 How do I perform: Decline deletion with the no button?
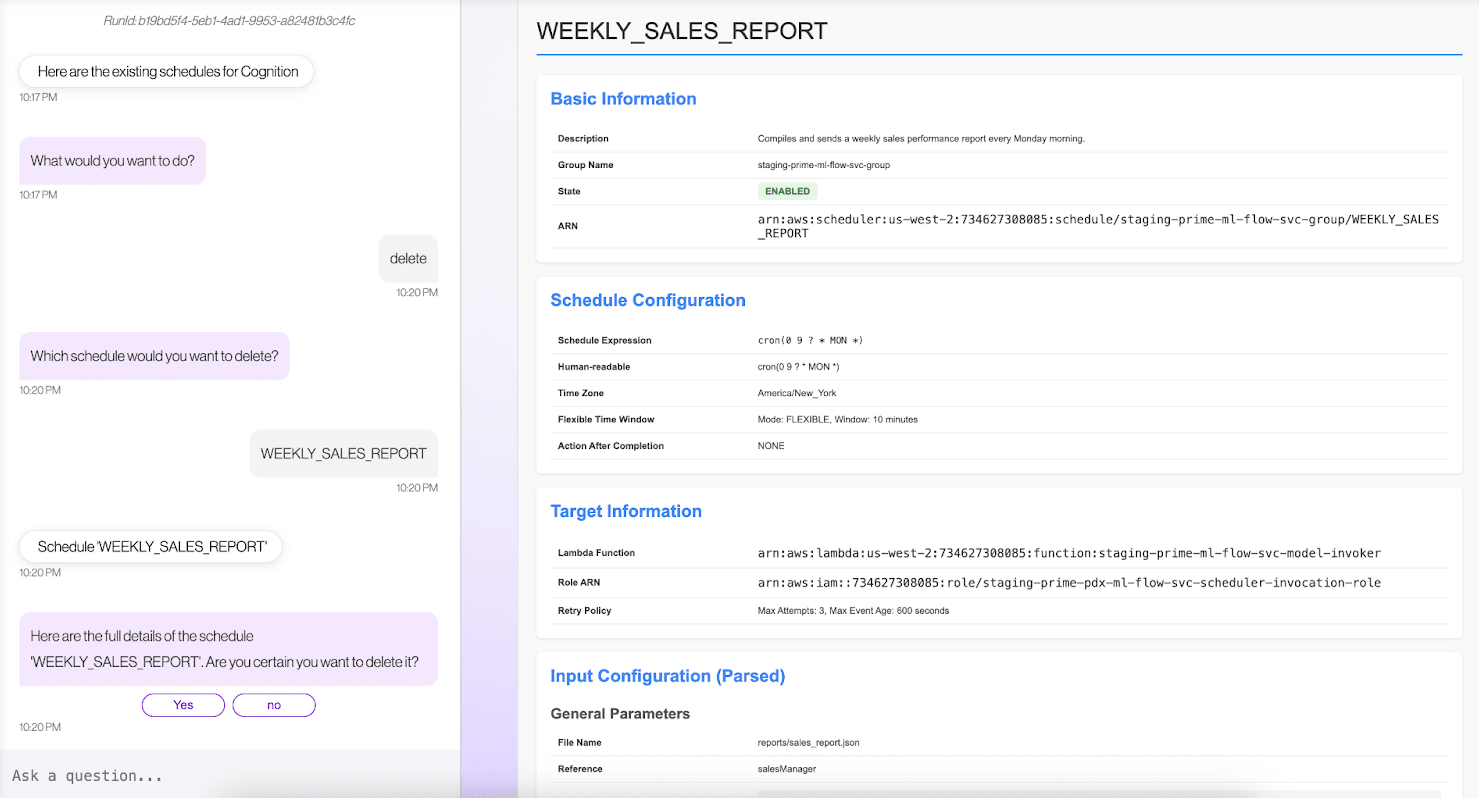click(274, 705)
